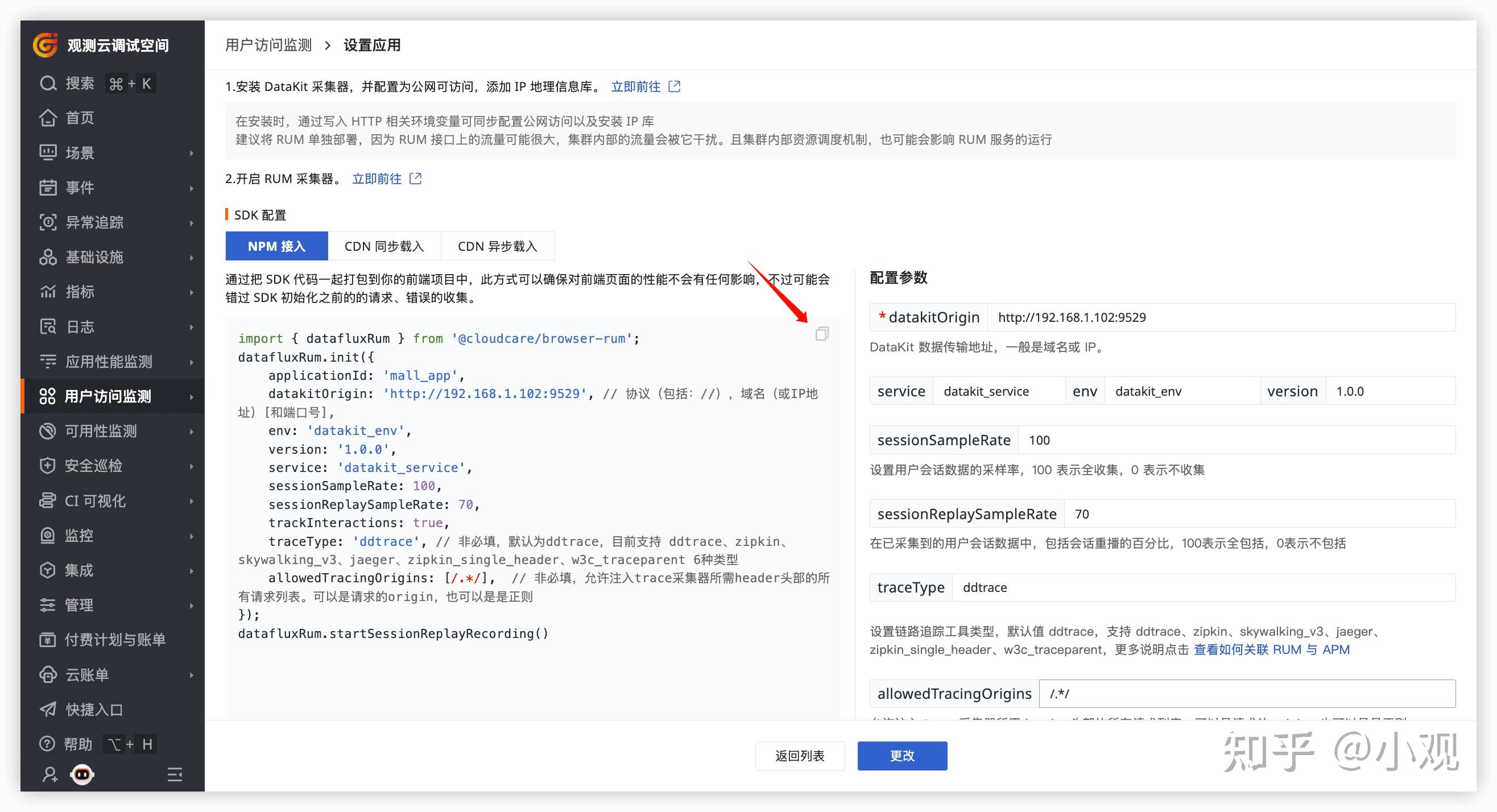Switch to the CDN 同步载入 tab
Image resolution: width=1497 pixels, height=812 pixels.
click(384, 246)
